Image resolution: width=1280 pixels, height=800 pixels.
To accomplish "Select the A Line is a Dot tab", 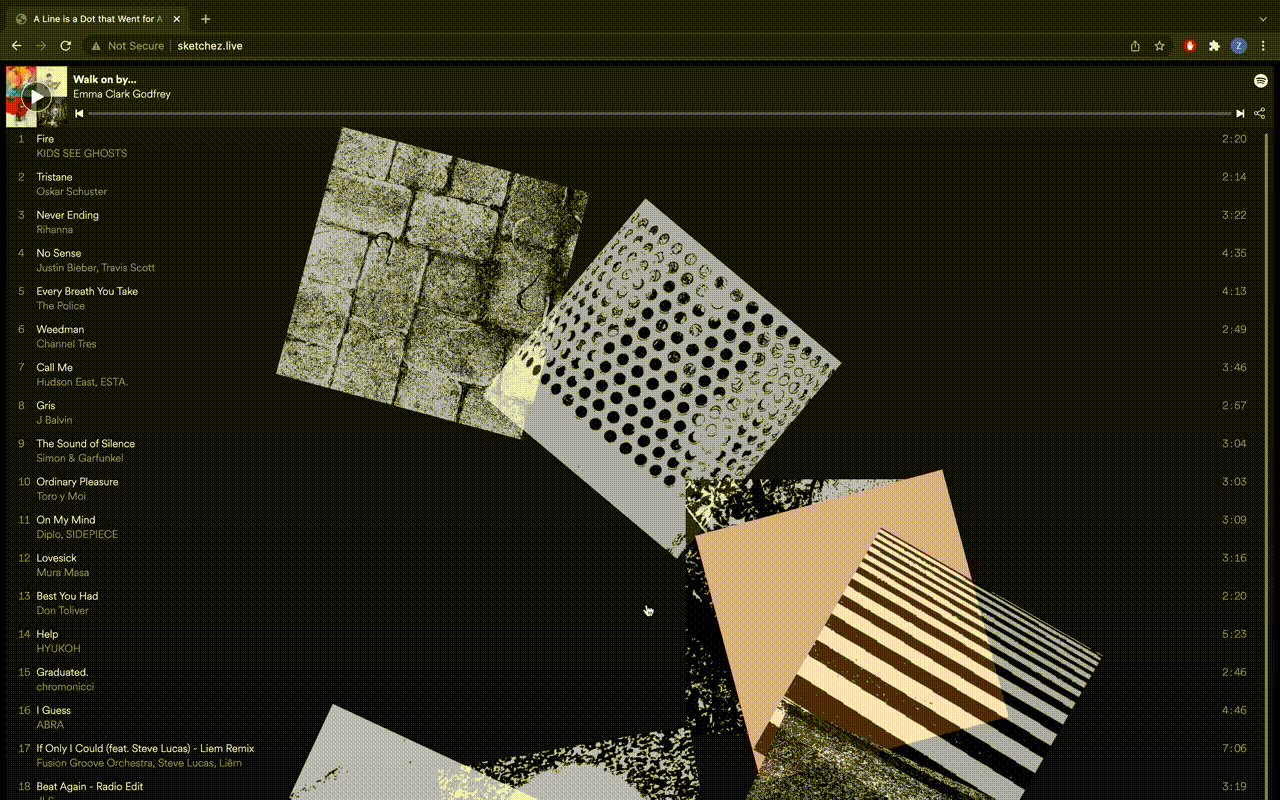I will click(x=97, y=19).
